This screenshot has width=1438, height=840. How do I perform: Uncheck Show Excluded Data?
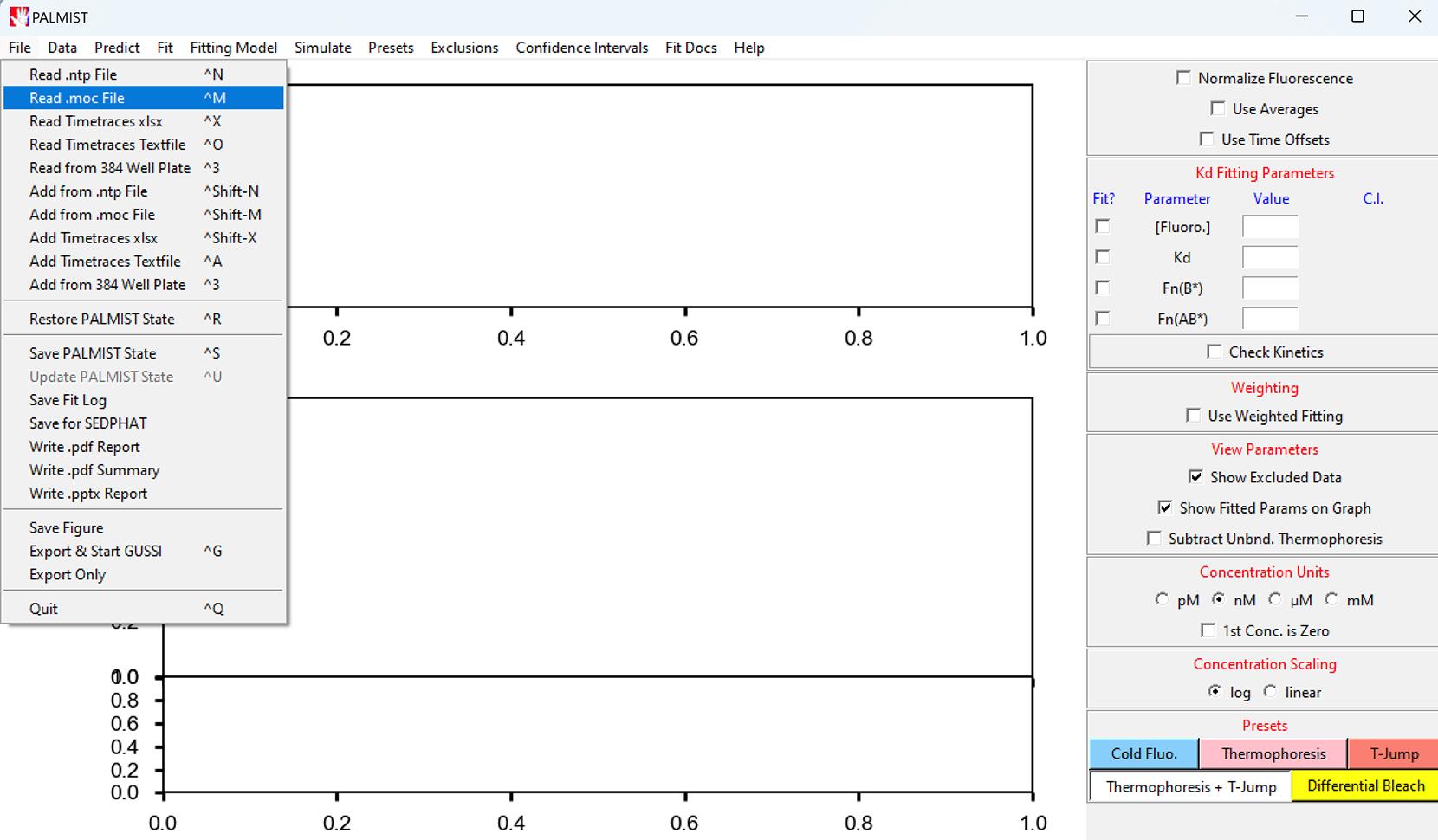coord(1195,477)
